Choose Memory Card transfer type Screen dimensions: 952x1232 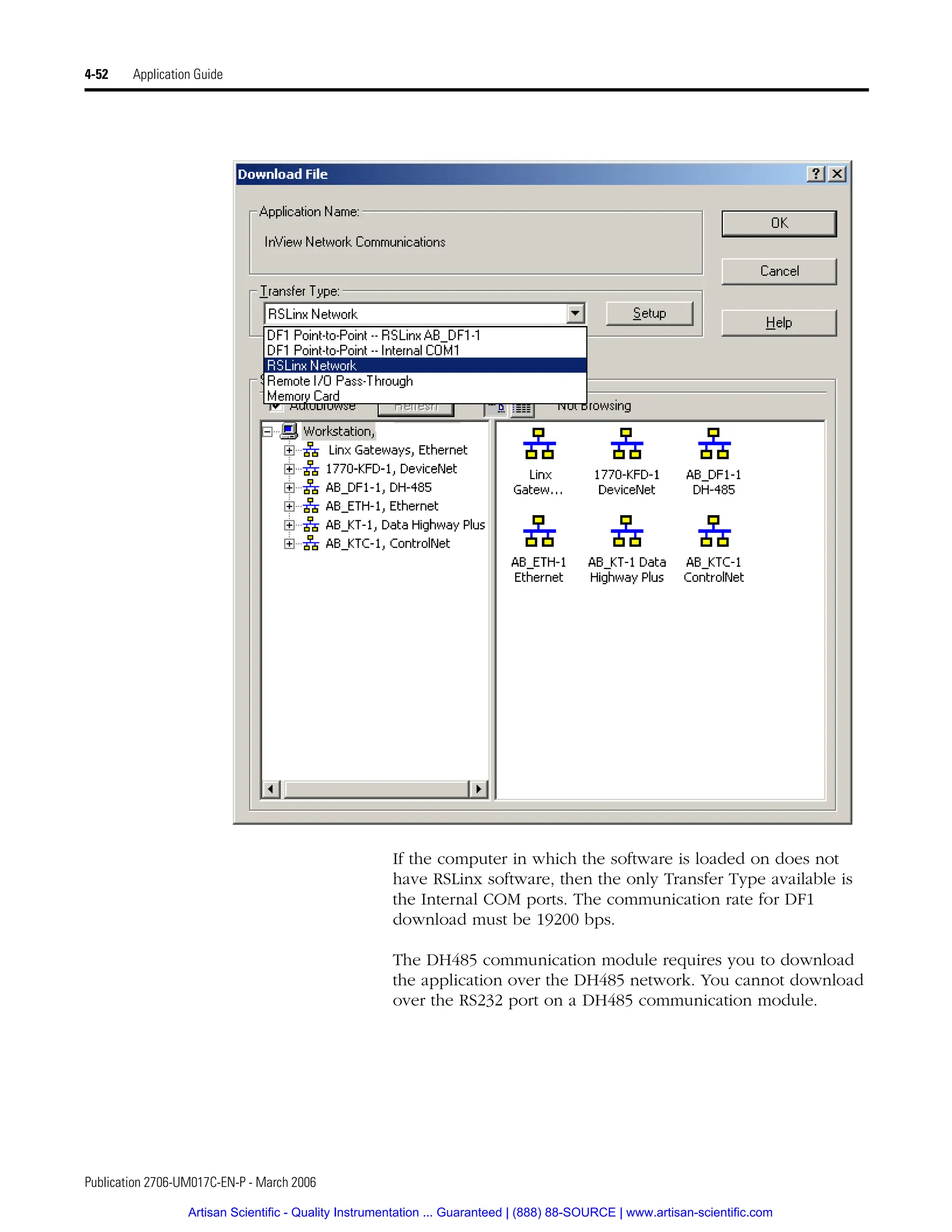(425, 396)
